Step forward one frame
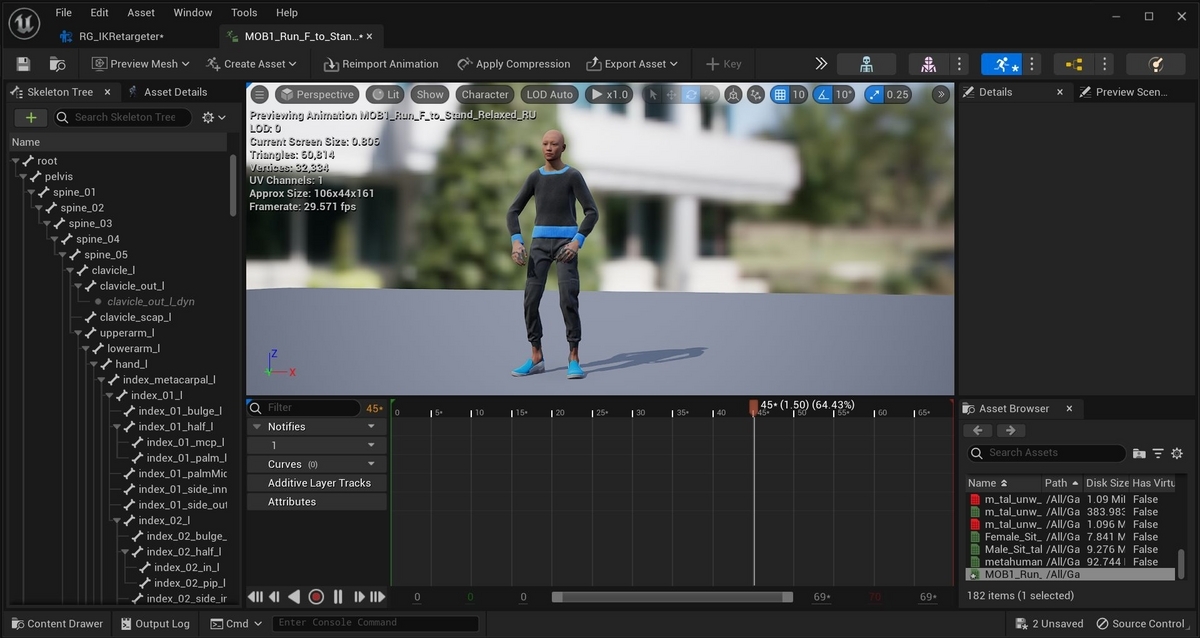 [x=359, y=597]
